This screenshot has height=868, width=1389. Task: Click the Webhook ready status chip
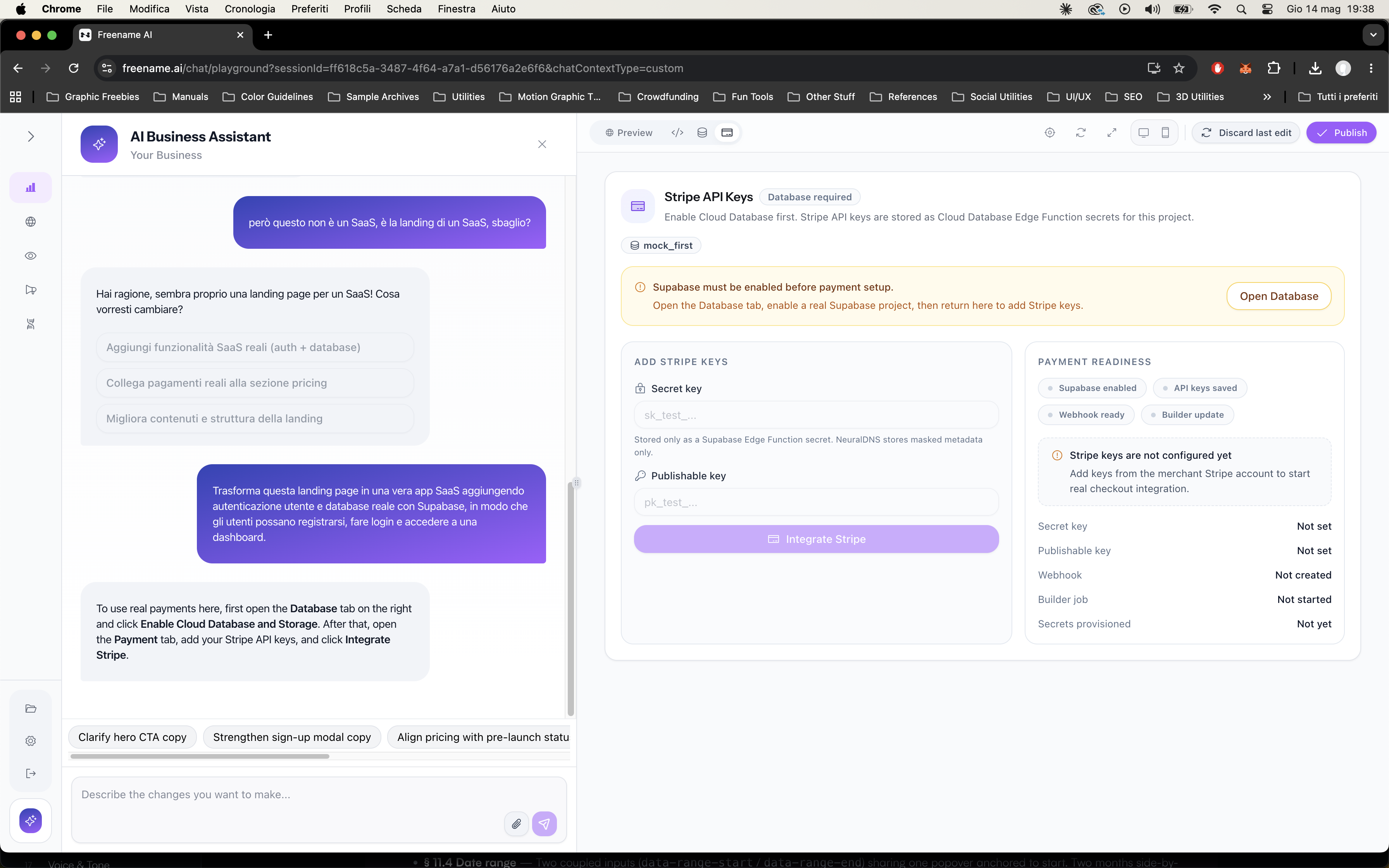[x=1086, y=415]
